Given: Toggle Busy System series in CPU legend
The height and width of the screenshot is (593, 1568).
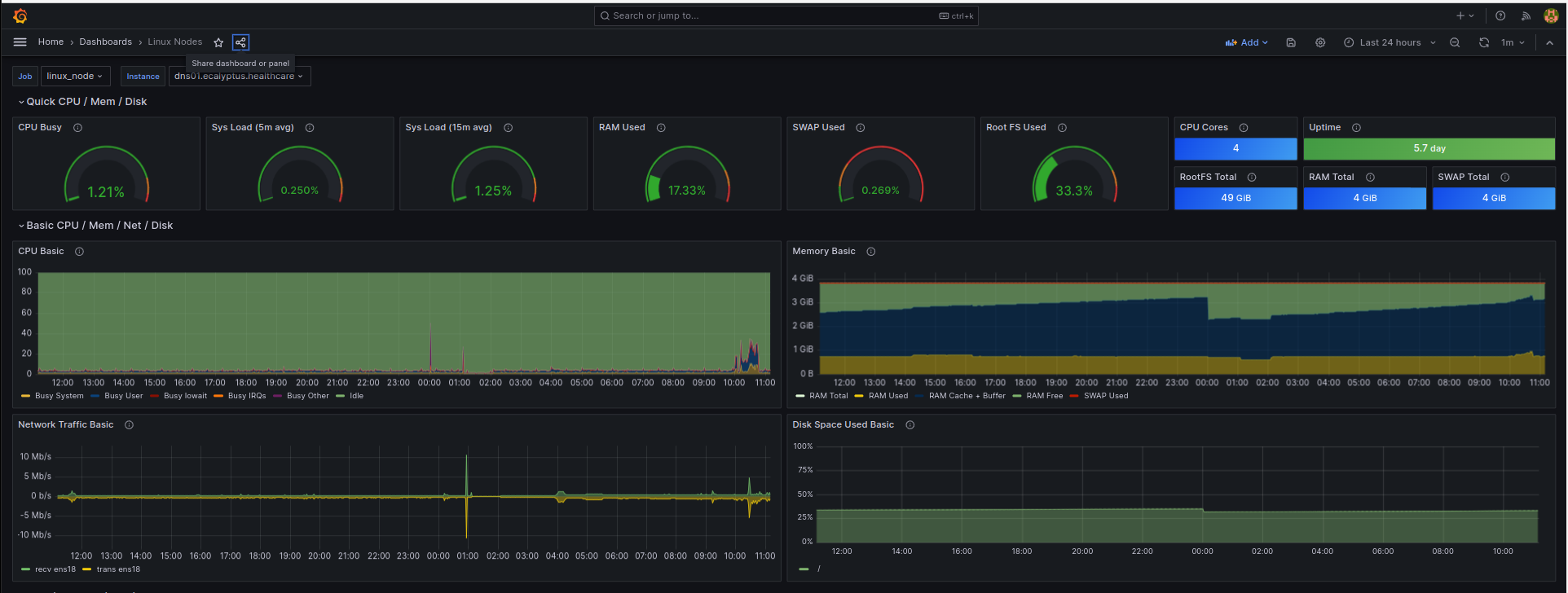Looking at the screenshot, I should pos(59,396).
